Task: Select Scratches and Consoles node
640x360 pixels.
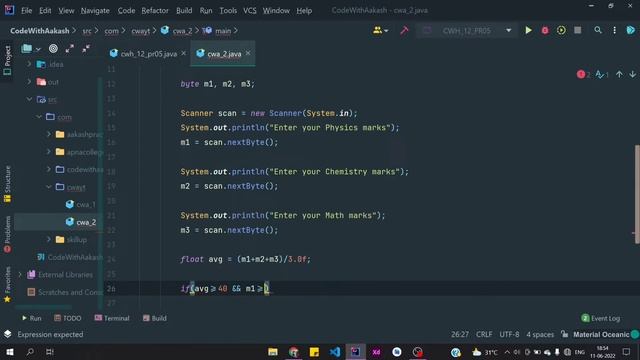Action: click(65, 292)
